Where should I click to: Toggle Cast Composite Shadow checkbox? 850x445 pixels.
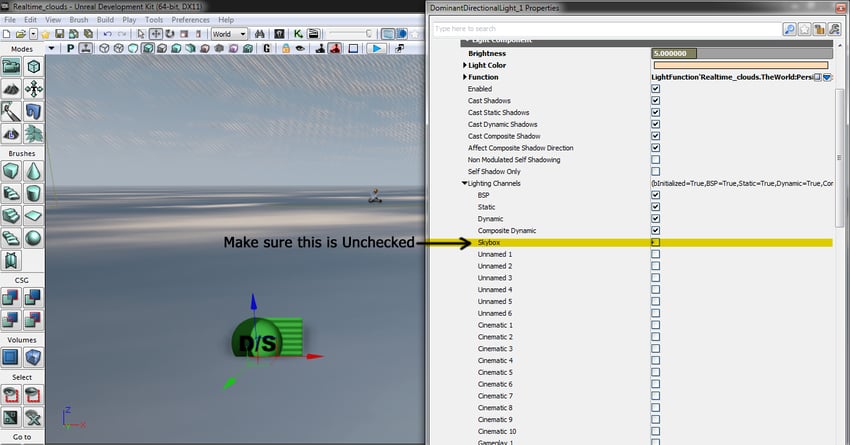point(655,136)
